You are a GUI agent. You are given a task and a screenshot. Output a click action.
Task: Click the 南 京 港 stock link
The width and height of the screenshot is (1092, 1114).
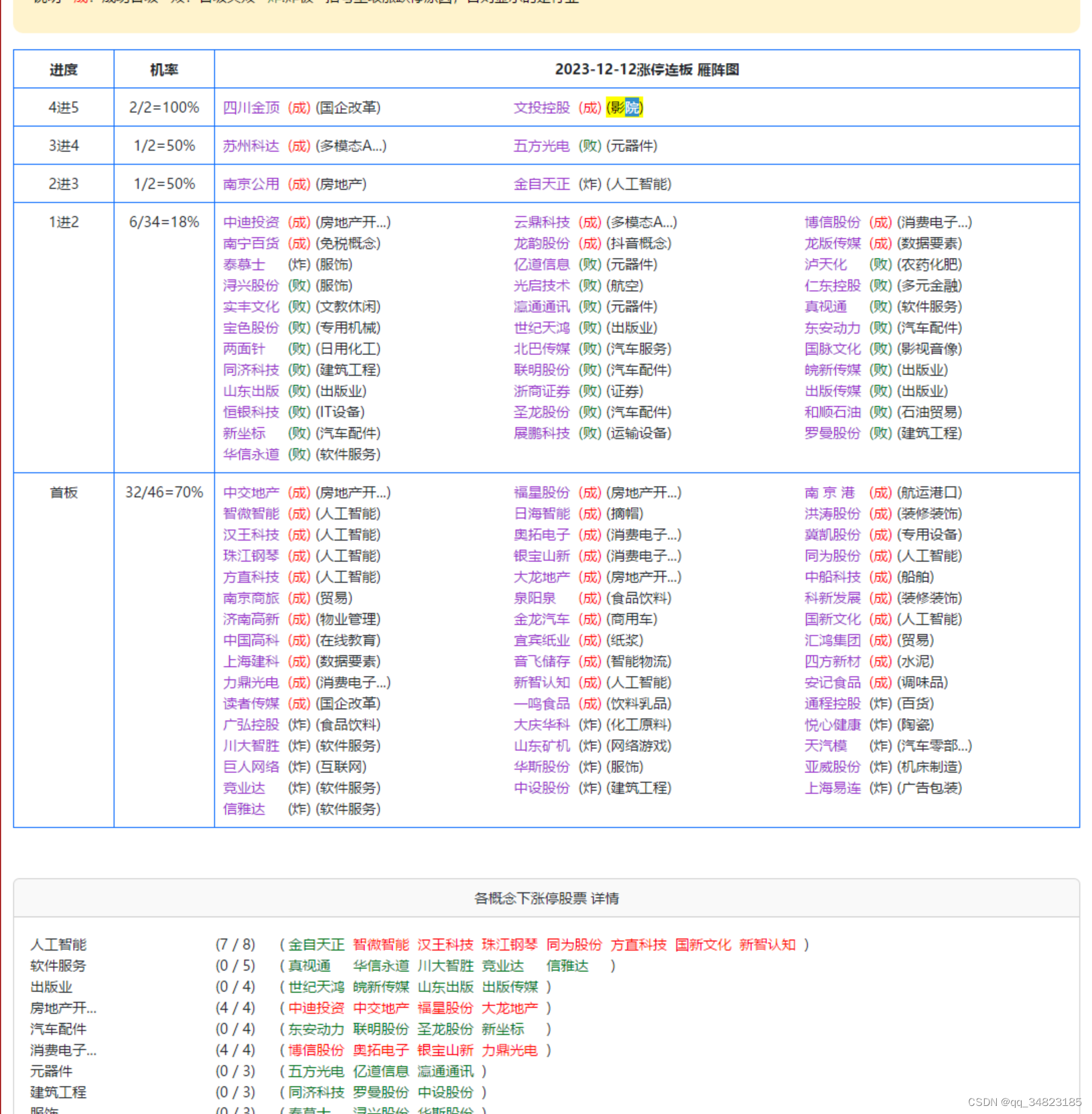(x=830, y=493)
